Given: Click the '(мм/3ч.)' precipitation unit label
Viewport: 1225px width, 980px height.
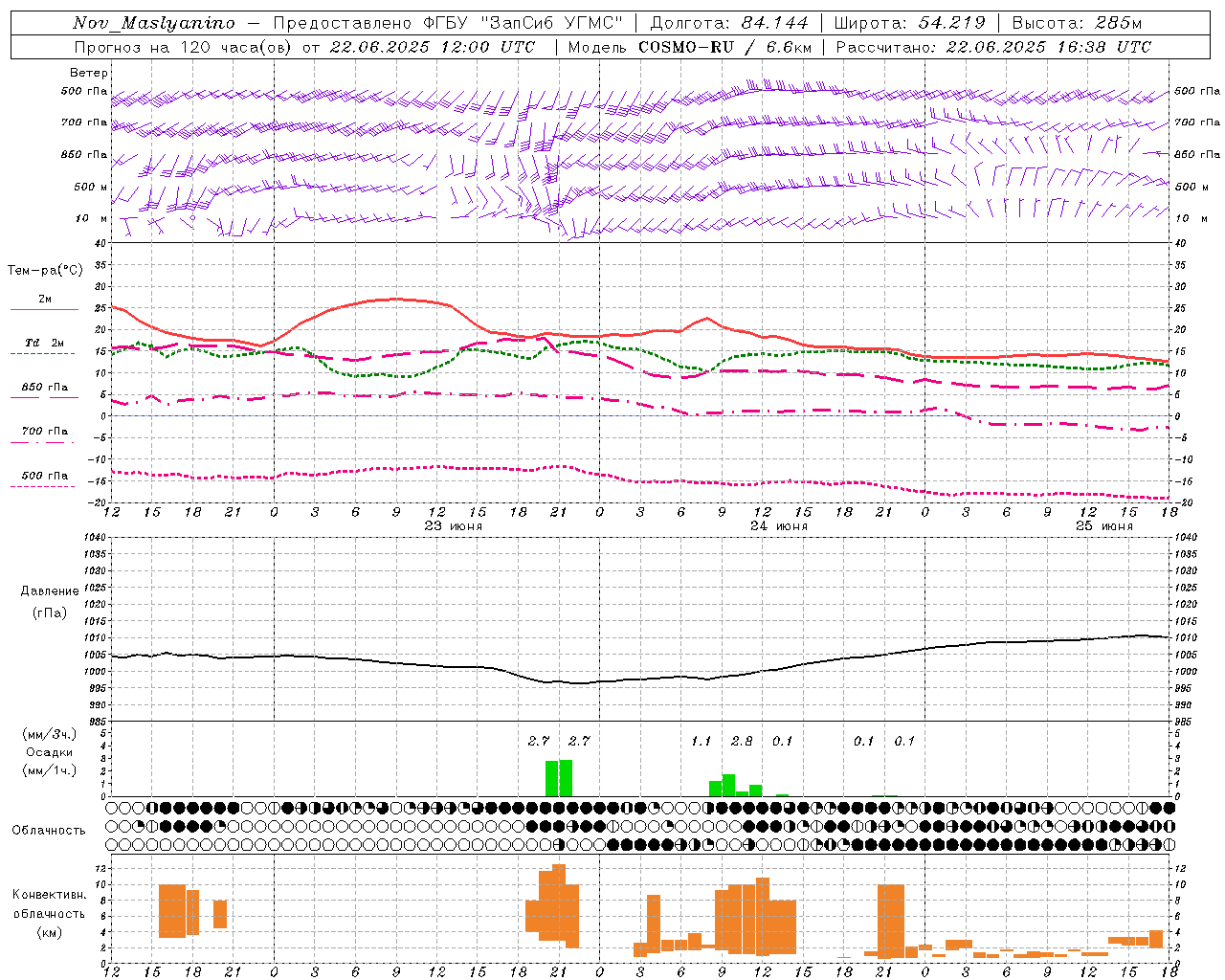Looking at the screenshot, I should click(x=49, y=734).
